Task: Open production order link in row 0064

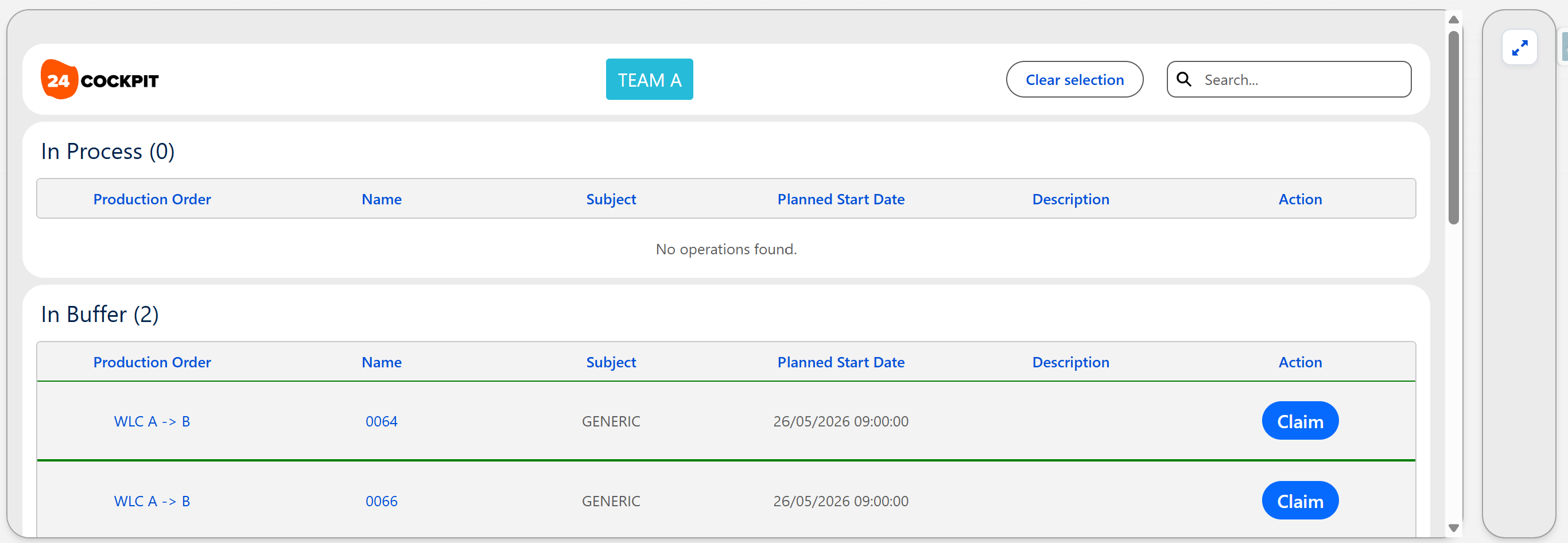Action: pos(152,421)
